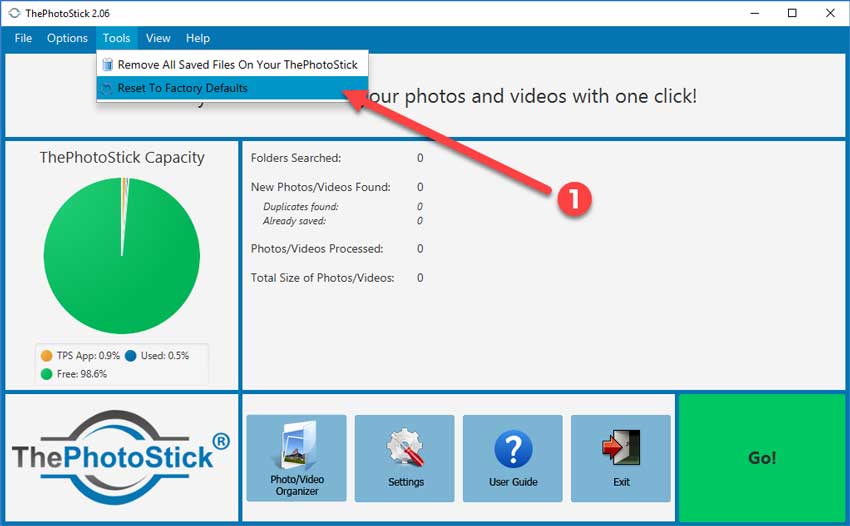Screen dimensions: 850x526
Task: Click the 'Duplicates found:' label
Action: pos(301,207)
